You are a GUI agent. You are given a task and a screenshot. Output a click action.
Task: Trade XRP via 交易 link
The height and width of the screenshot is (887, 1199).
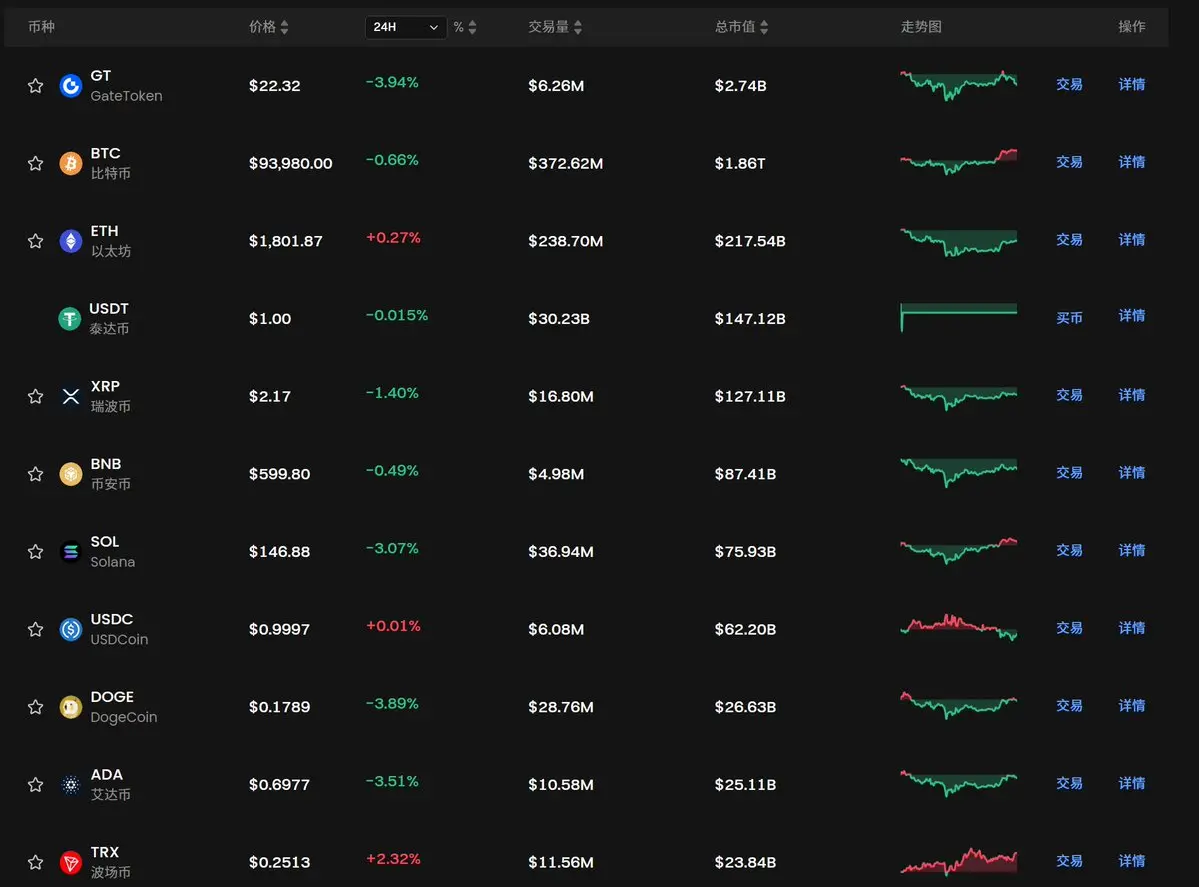tap(1069, 395)
